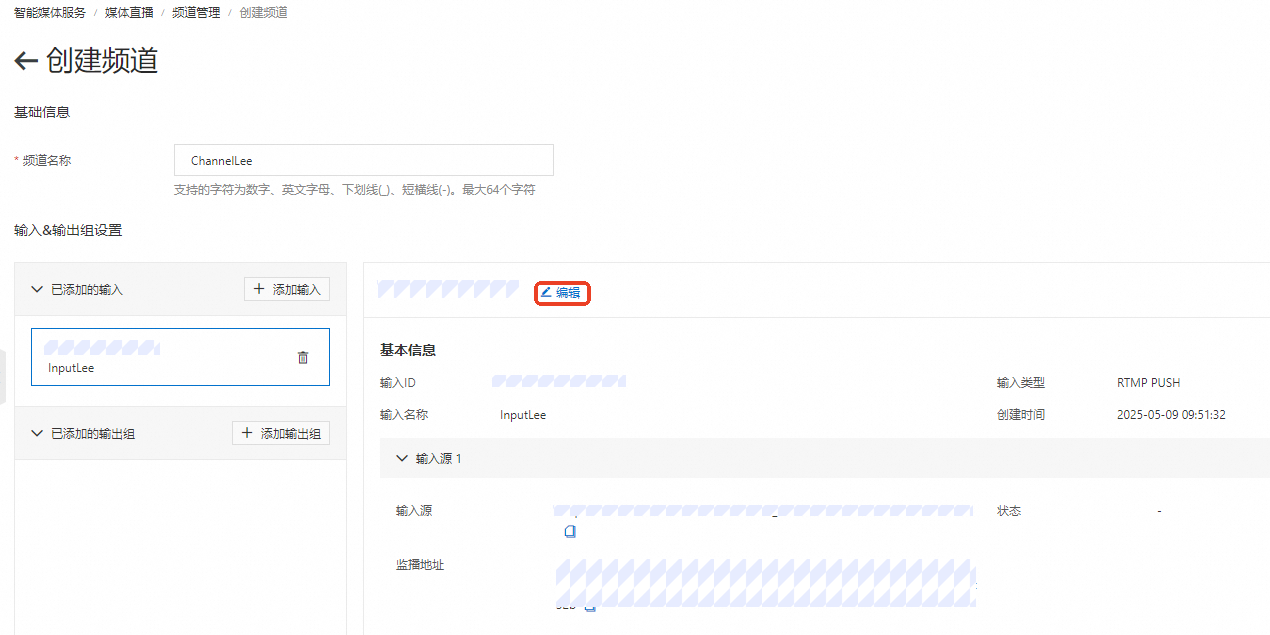This screenshot has height=635, width=1270.
Task: Delete the InputLee input with trash icon
Action: pyautogui.click(x=303, y=357)
